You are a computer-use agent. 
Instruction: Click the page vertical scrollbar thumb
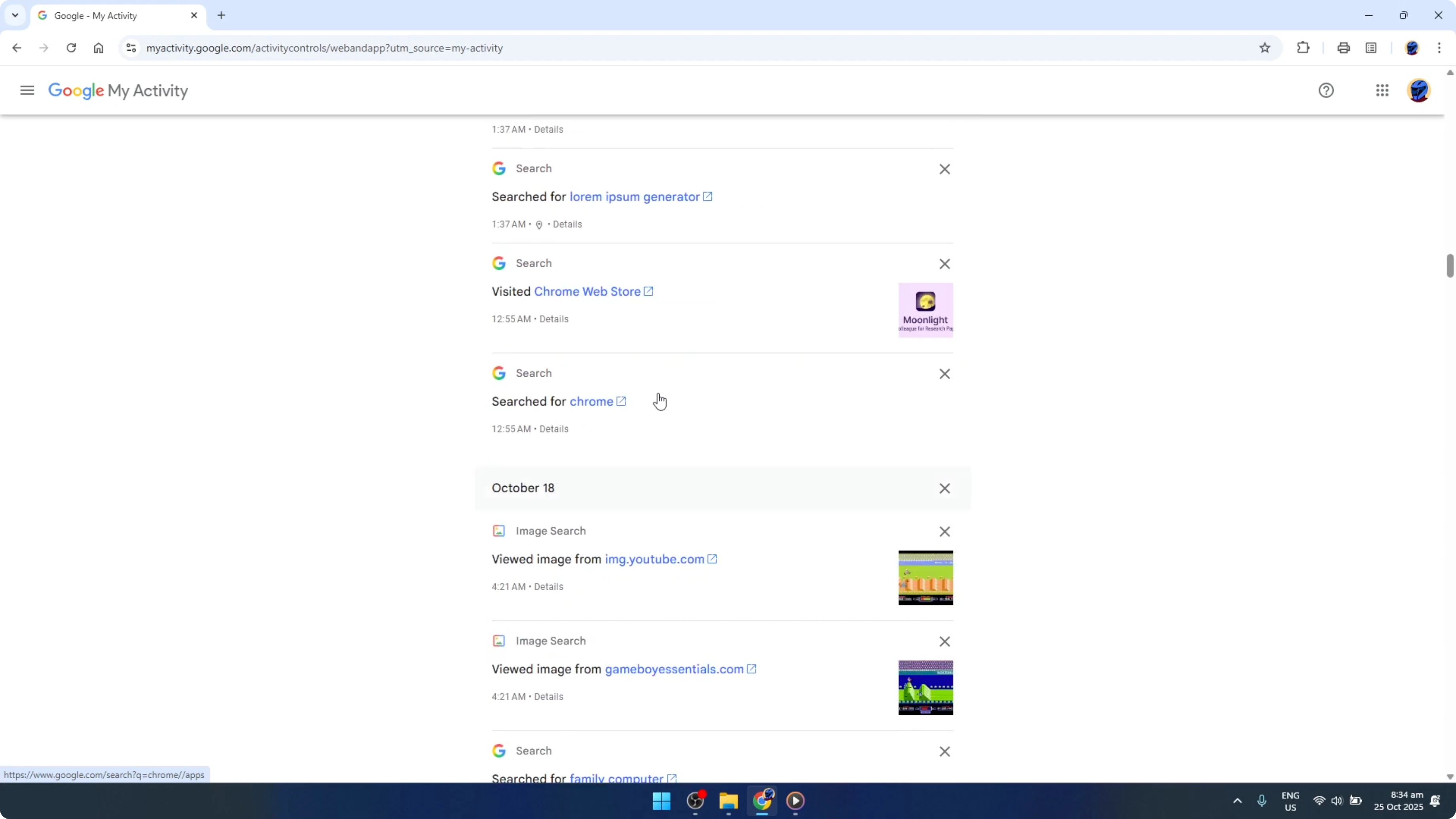1450,266
